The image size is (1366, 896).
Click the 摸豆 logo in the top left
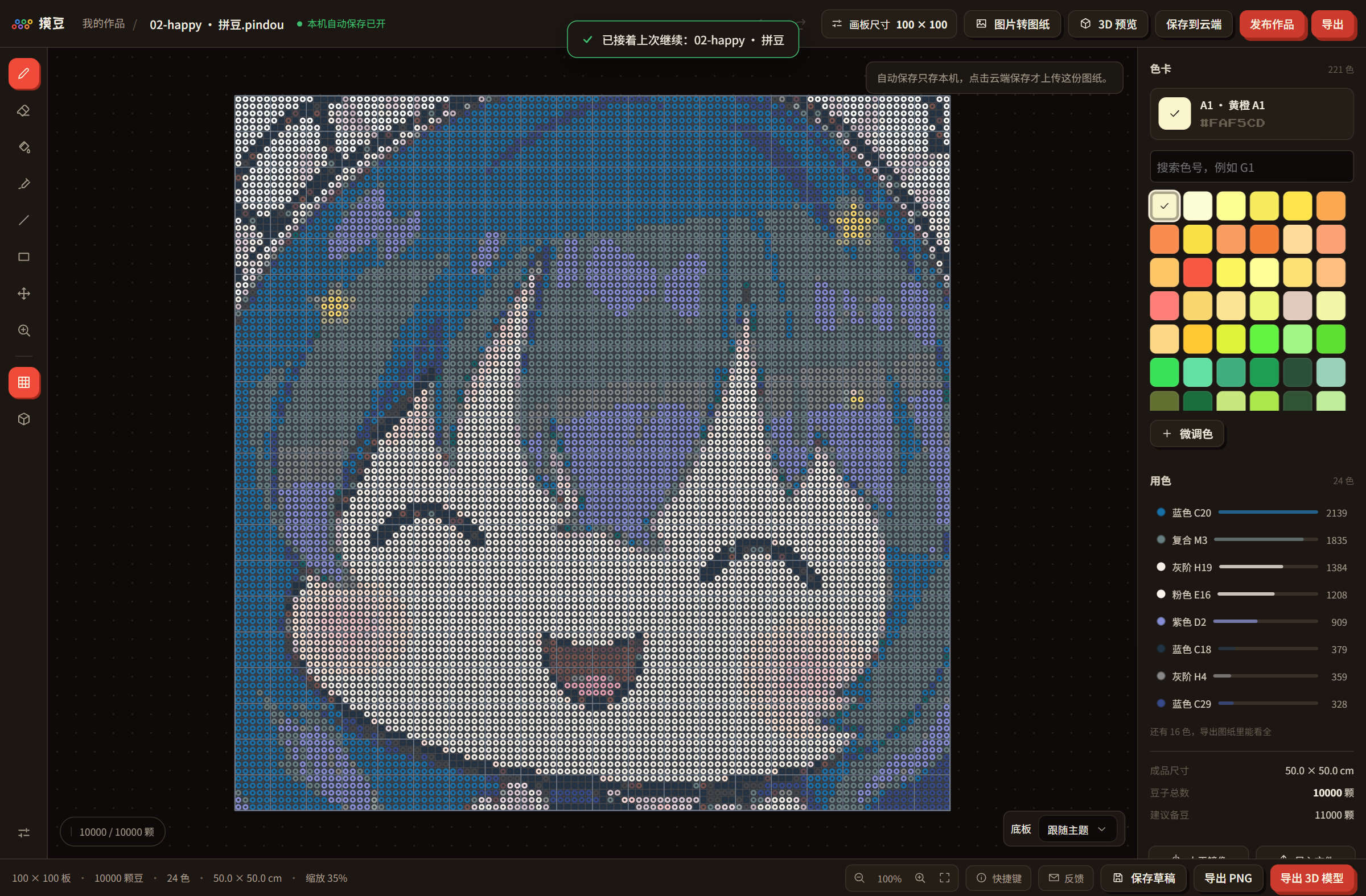tap(38, 24)
